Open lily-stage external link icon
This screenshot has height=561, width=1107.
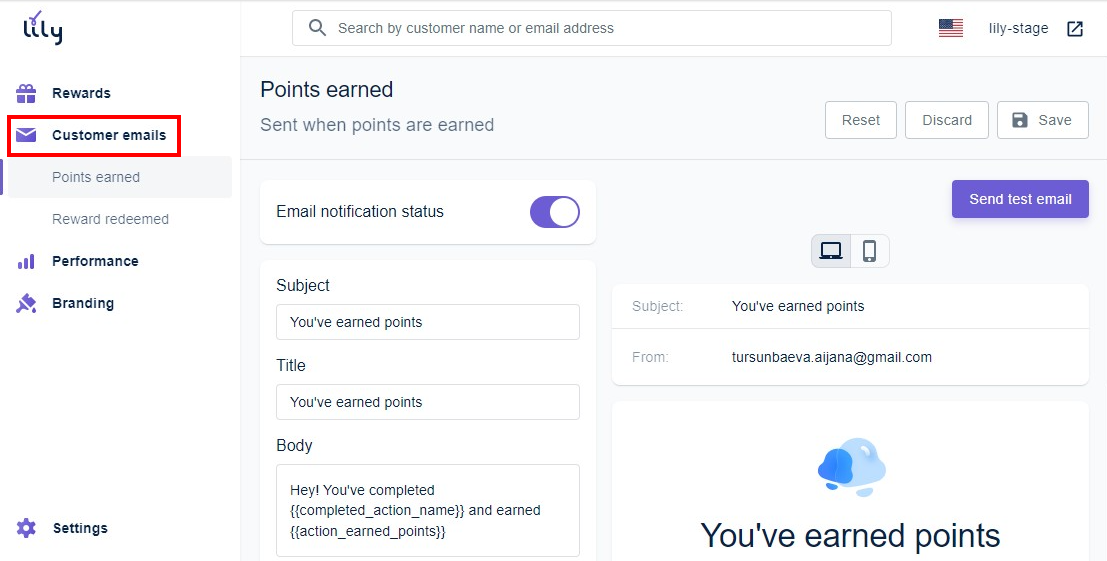point(1075,29)
